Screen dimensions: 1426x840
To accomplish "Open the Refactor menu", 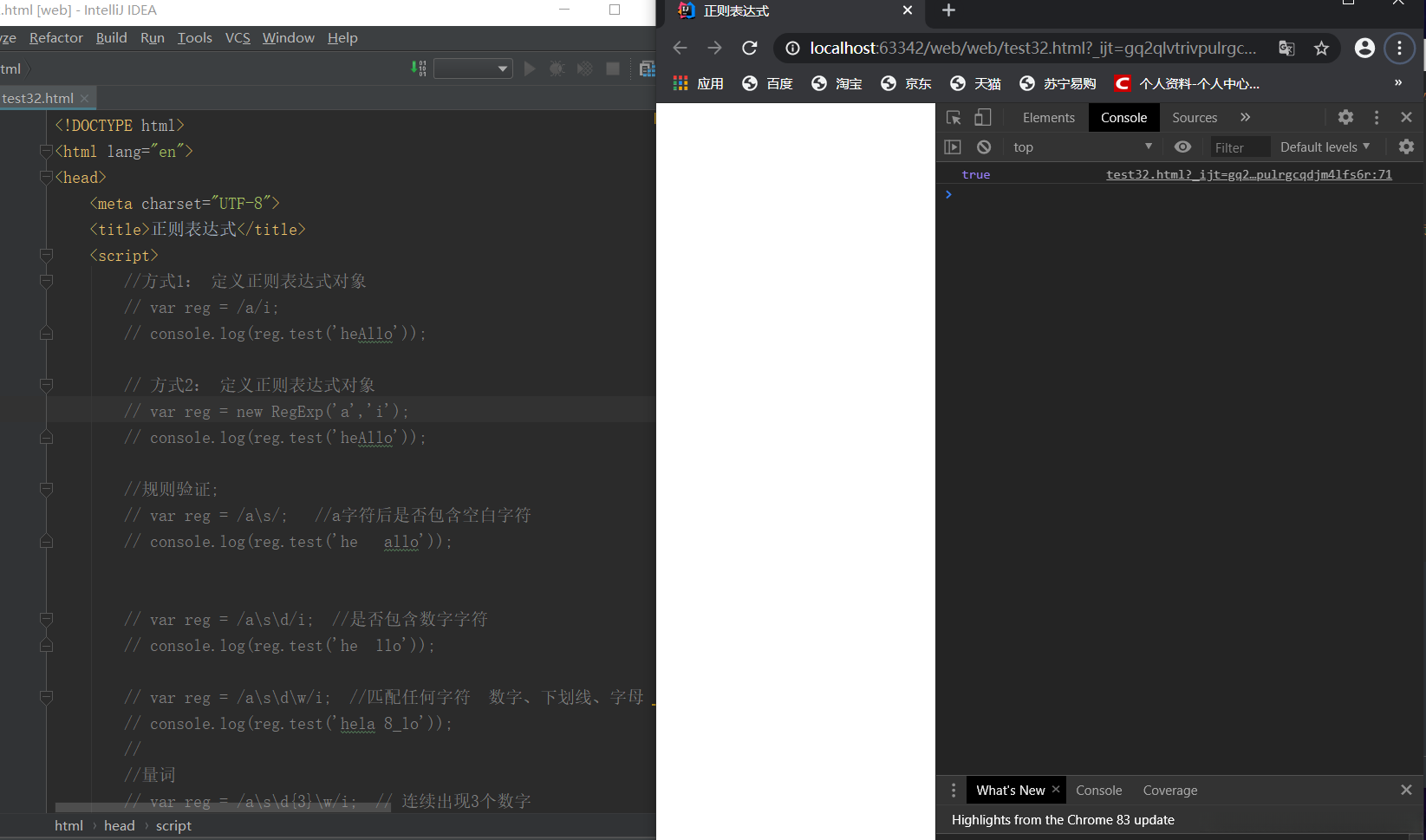I will coord(55,37).
